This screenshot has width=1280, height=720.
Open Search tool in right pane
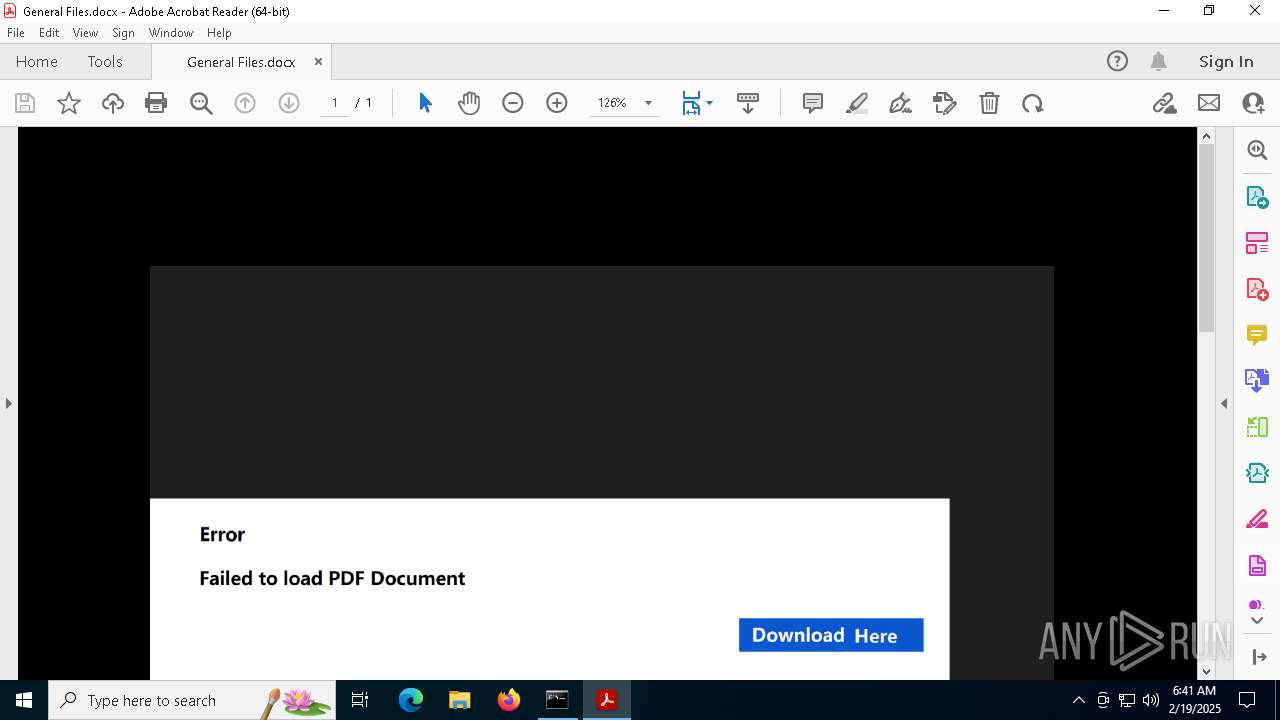point(1257,150)
